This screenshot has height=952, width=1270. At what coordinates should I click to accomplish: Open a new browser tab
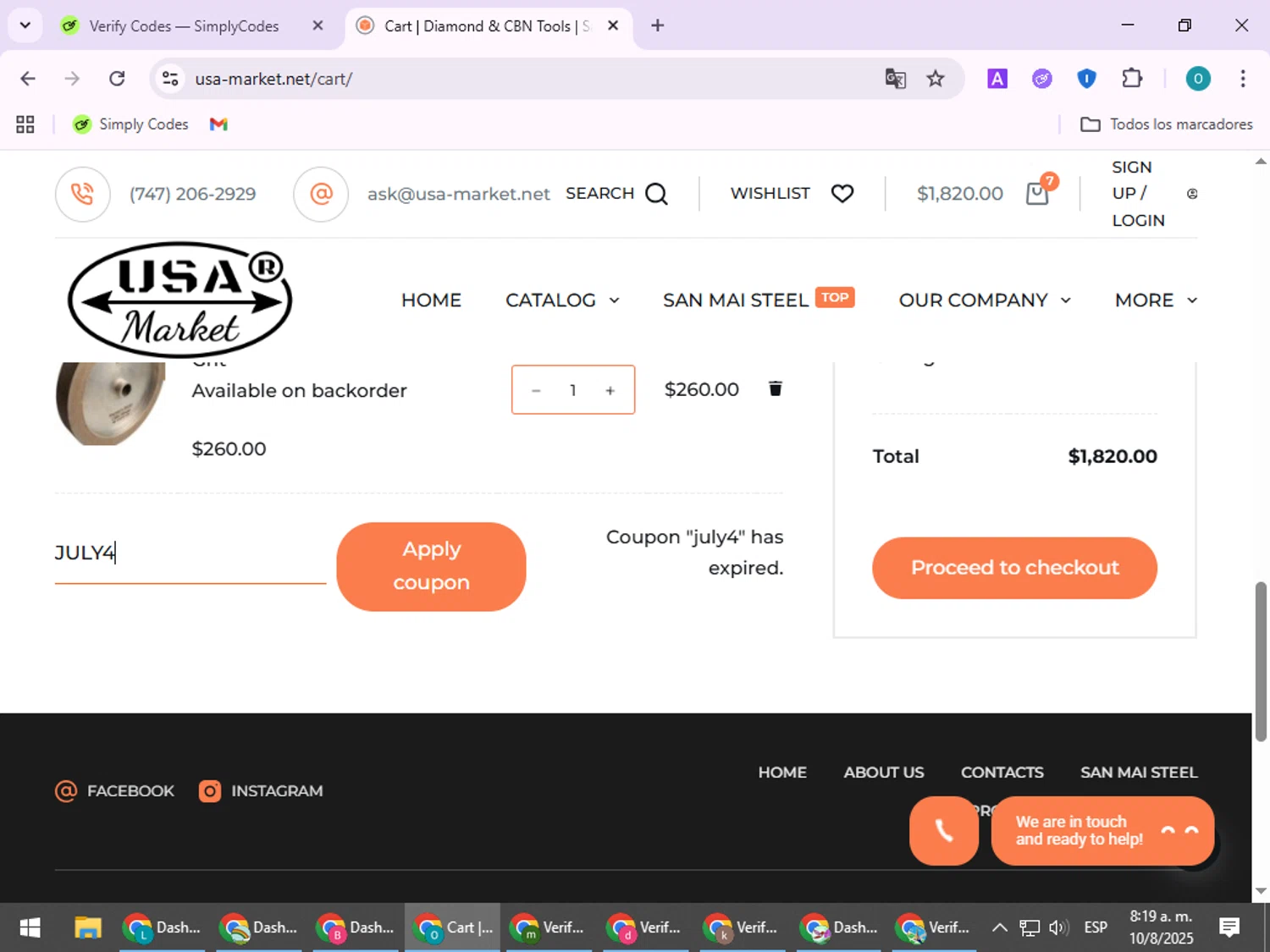[x=658, y=25]
